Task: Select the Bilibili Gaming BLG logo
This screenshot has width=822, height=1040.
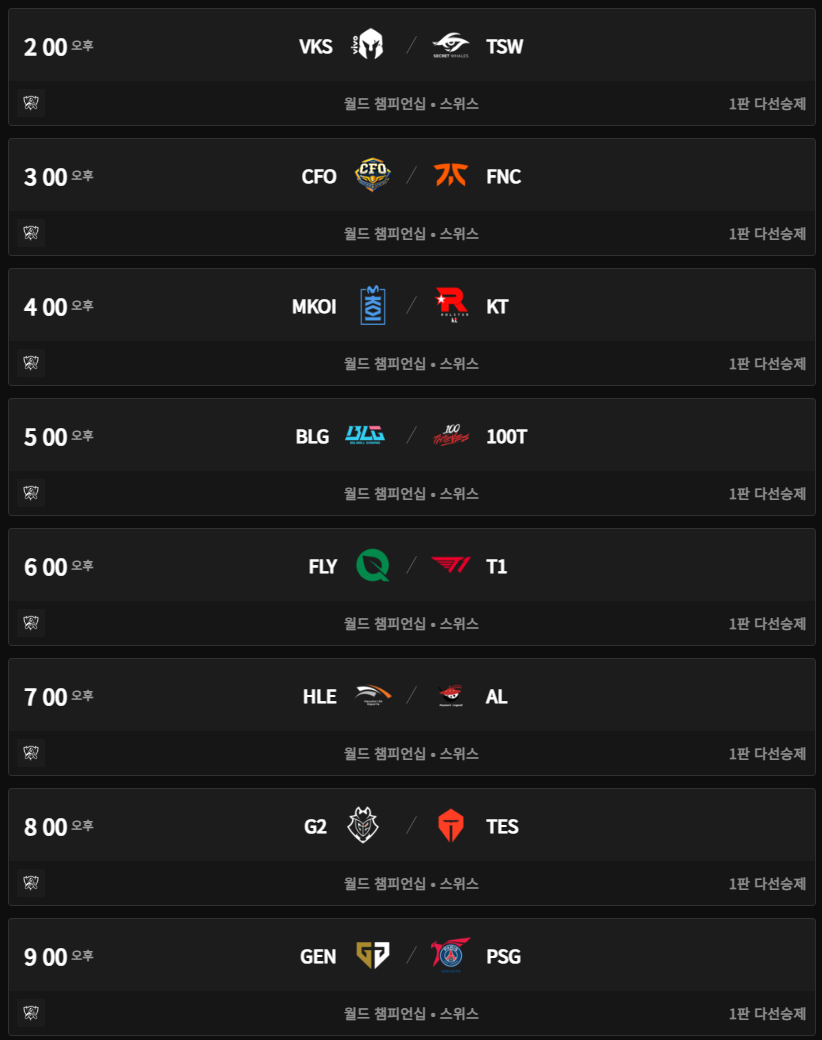Action: coord(365,436)
